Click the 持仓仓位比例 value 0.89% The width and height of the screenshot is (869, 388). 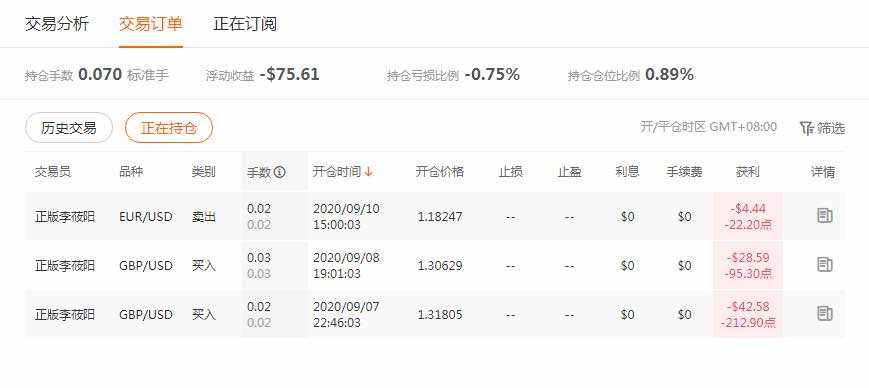pos(669,74)
